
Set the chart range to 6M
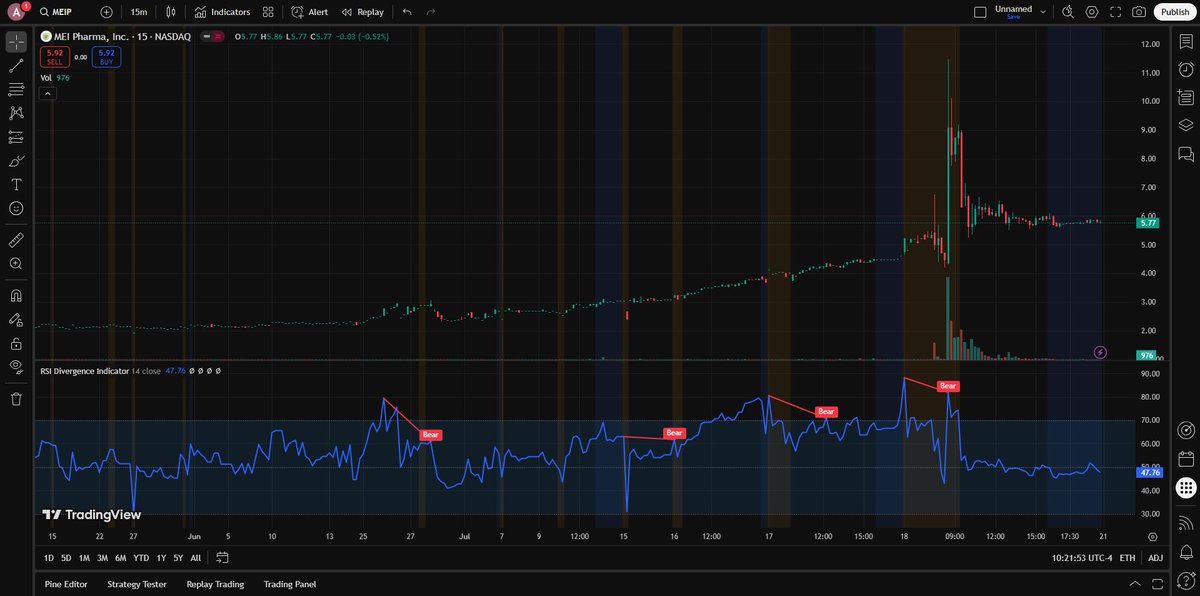(x=121, y=557)
